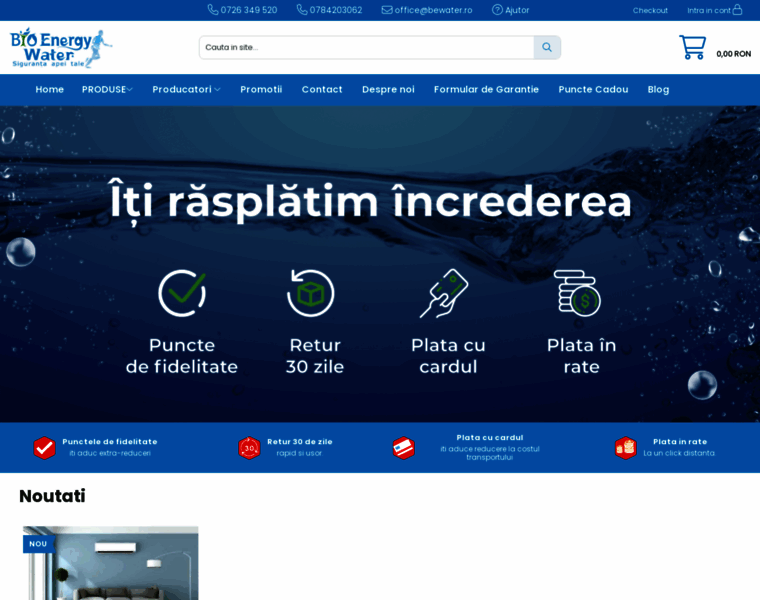Open the Blog menu item
Screen dimensions: 760x600
[658, 90]
